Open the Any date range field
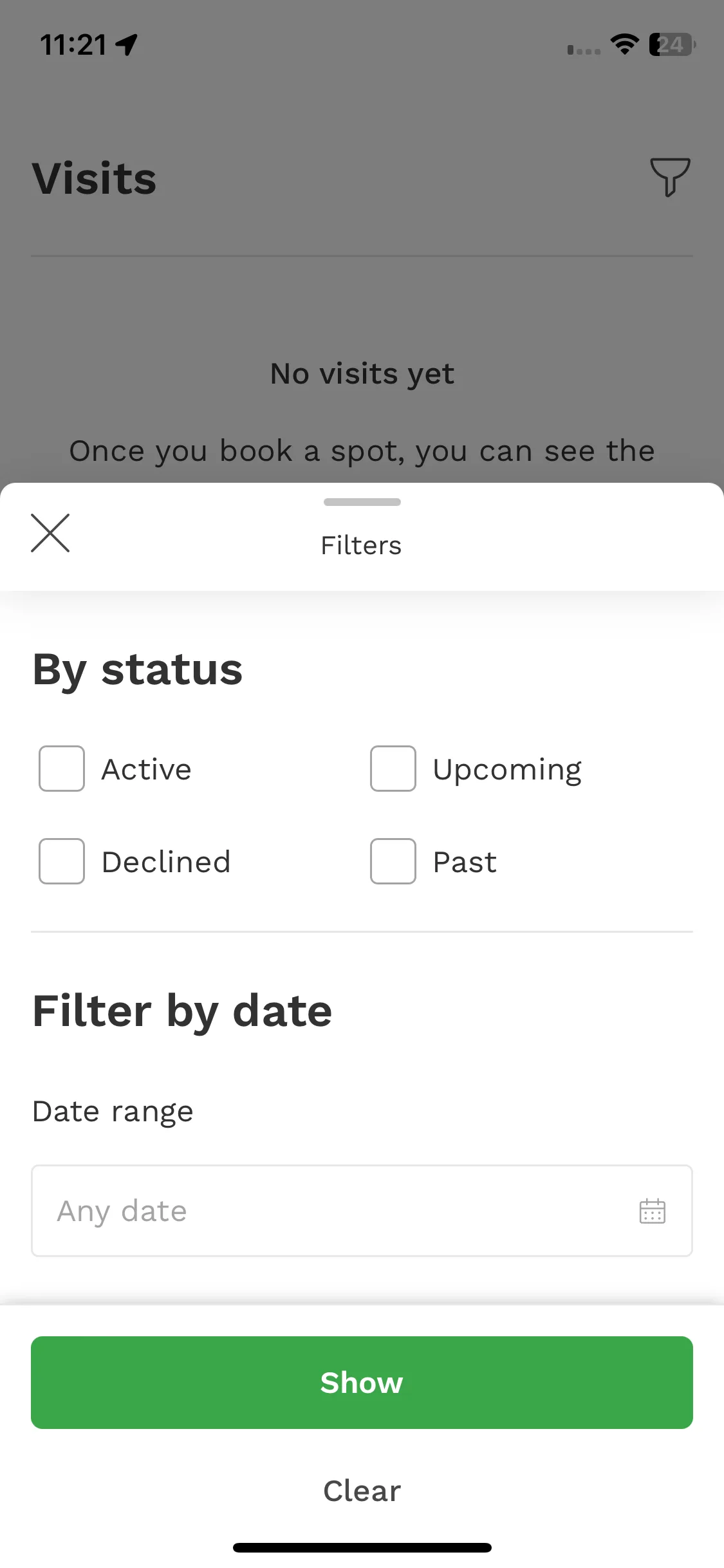 click(x=362, y=1211)
